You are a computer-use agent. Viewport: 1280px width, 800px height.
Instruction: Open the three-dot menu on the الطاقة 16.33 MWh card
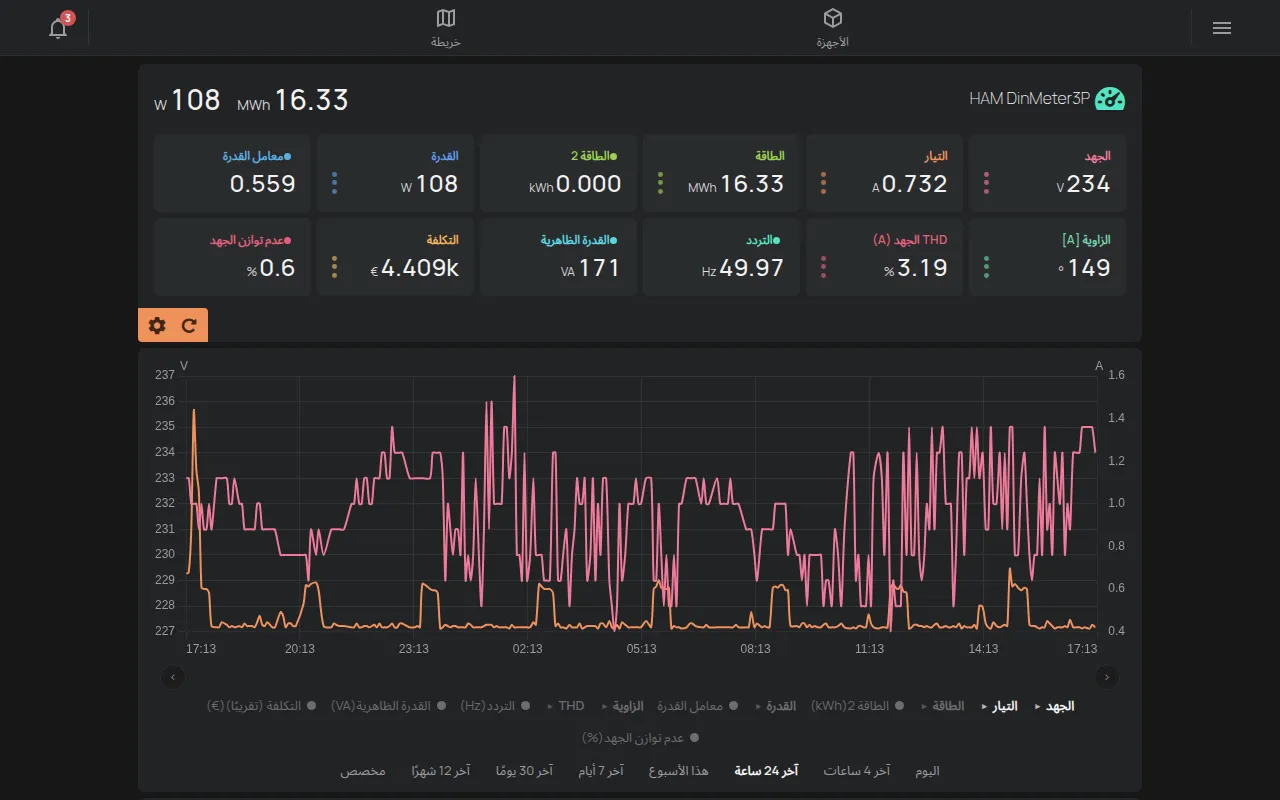(x=661, y=183)
